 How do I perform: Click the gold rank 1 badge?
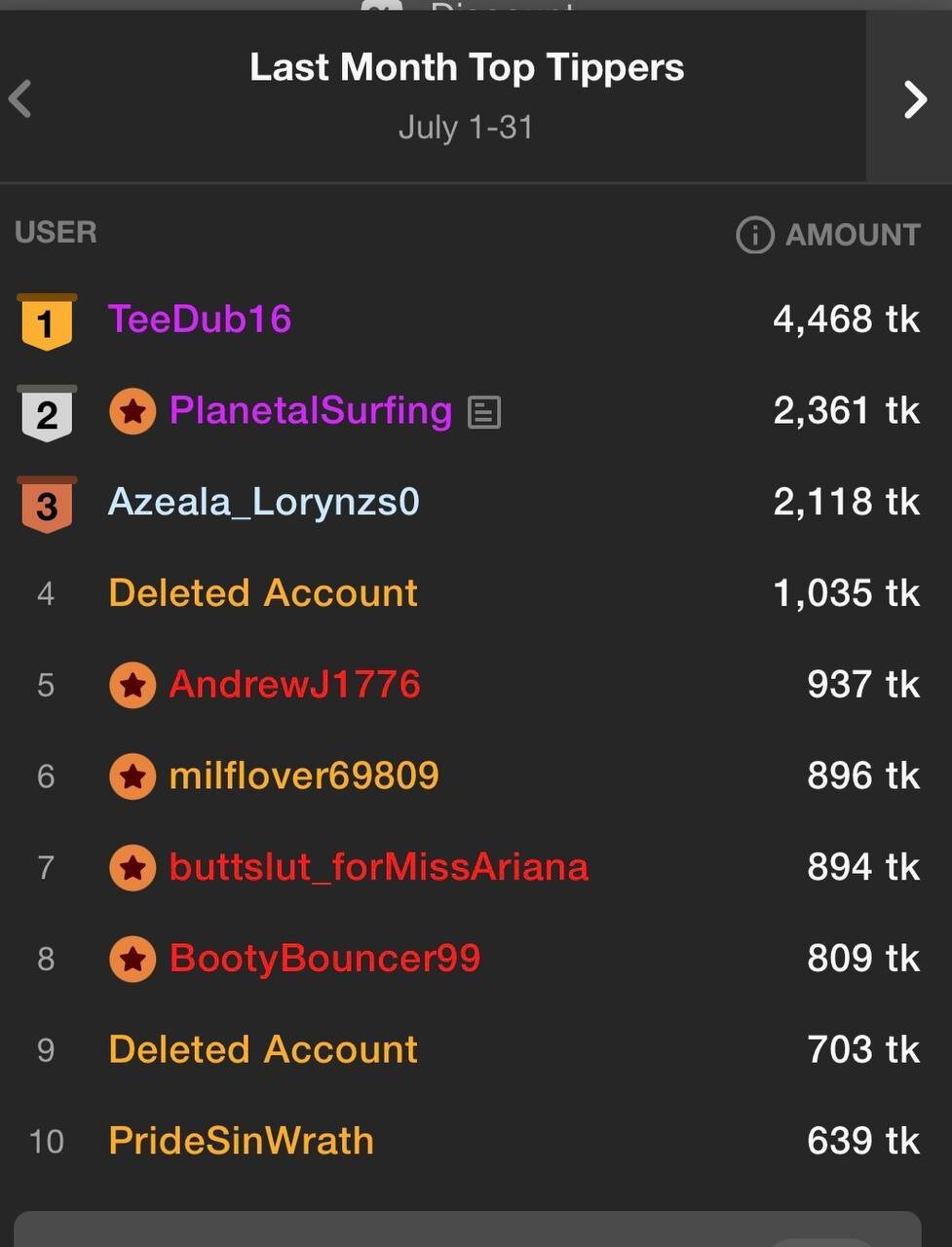[46, 321]
